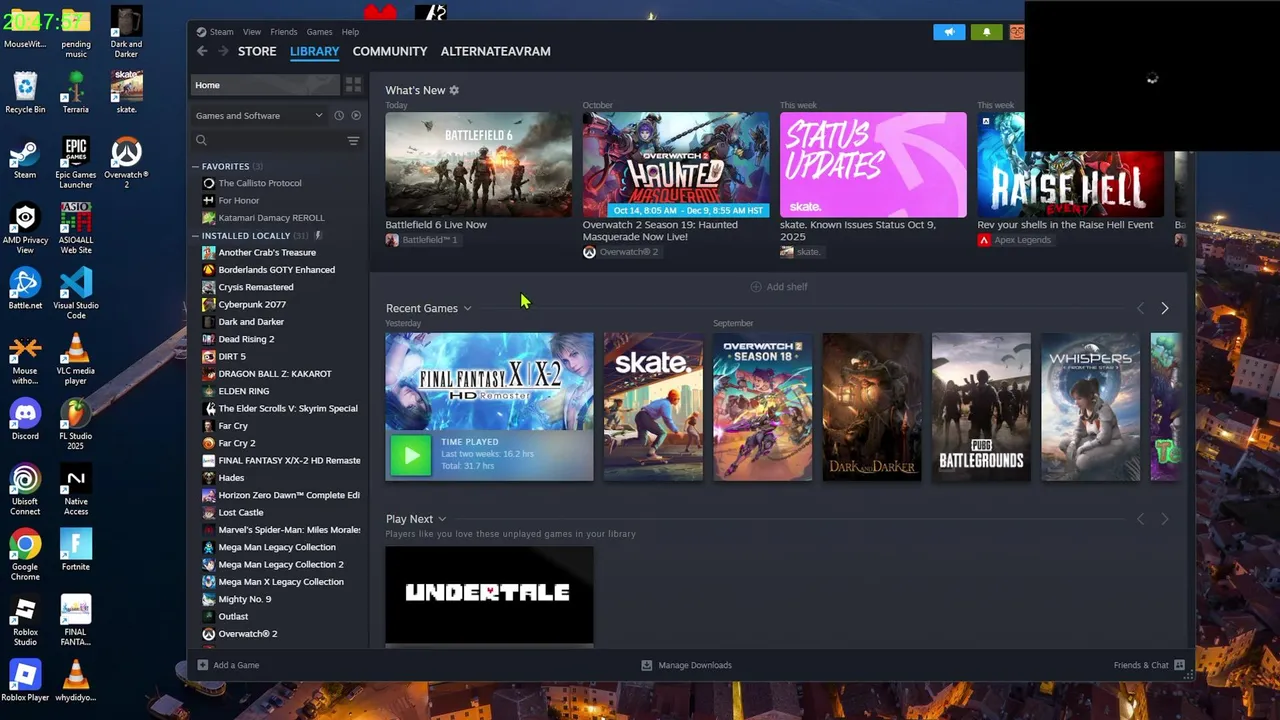Toggle sort by recent activity clock icon
Viewport: 1280px width, 720px height.
point(339,116)
